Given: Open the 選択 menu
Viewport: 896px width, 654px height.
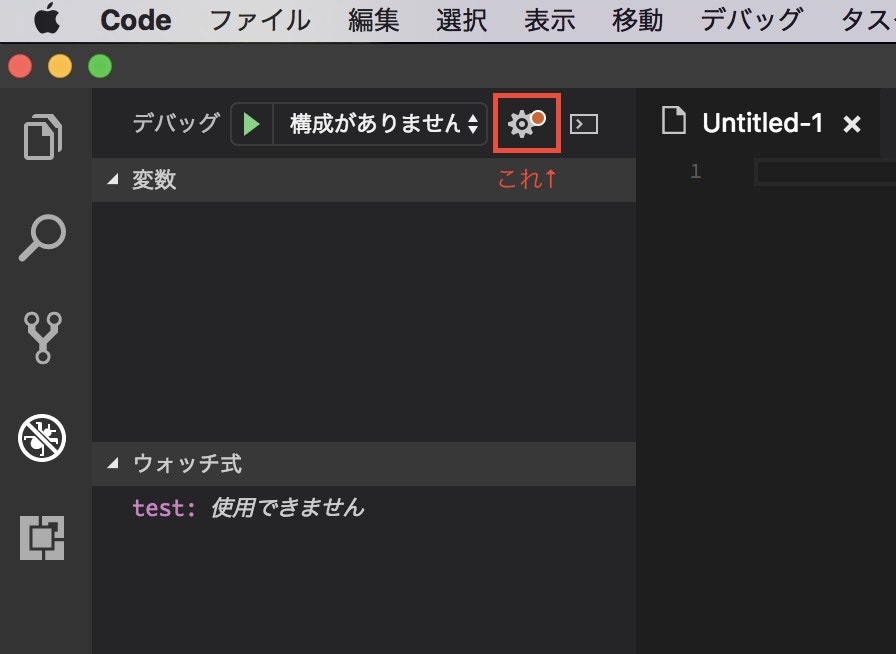Looking at the screenshot, I should click(x=461, y=21).
